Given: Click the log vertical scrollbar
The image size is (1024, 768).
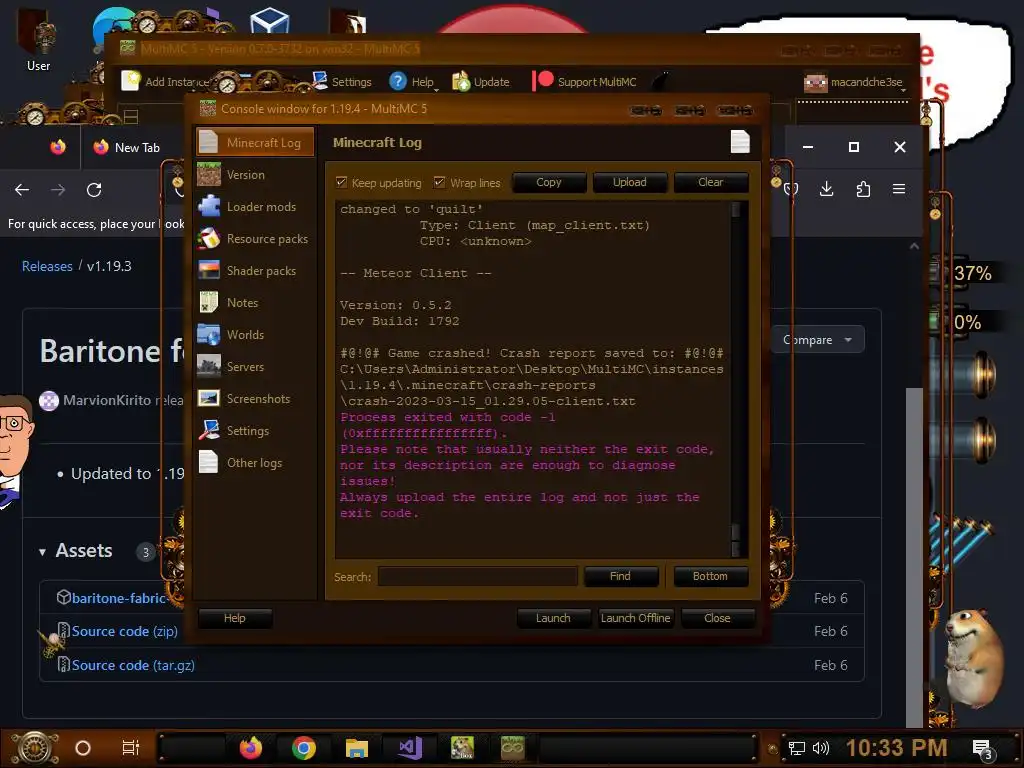Looking at the screenshot, I should coord(736,379).
